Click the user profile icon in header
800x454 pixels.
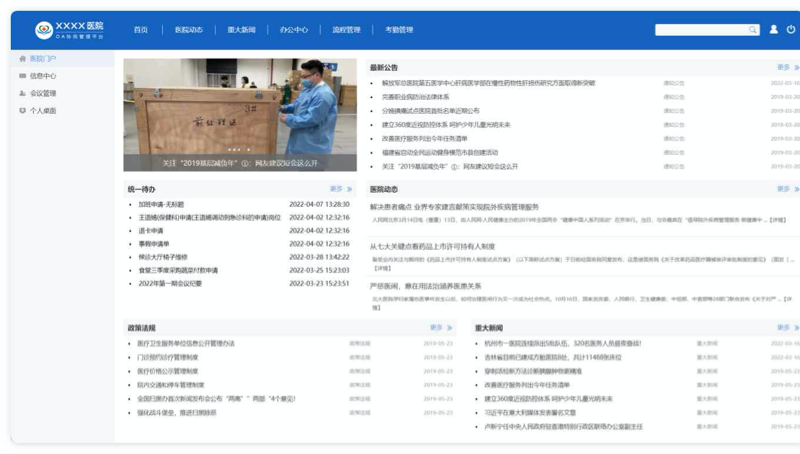(x=773, y=30)
